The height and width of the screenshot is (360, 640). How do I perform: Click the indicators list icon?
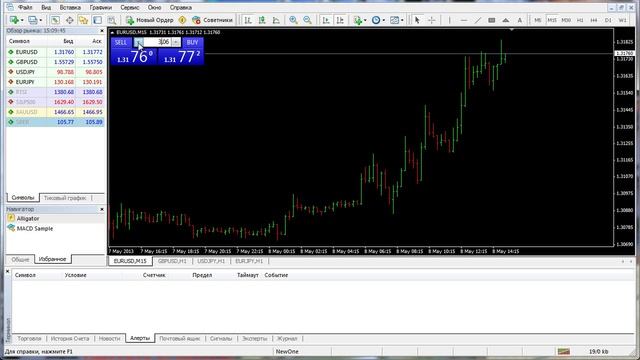(358, 20)
